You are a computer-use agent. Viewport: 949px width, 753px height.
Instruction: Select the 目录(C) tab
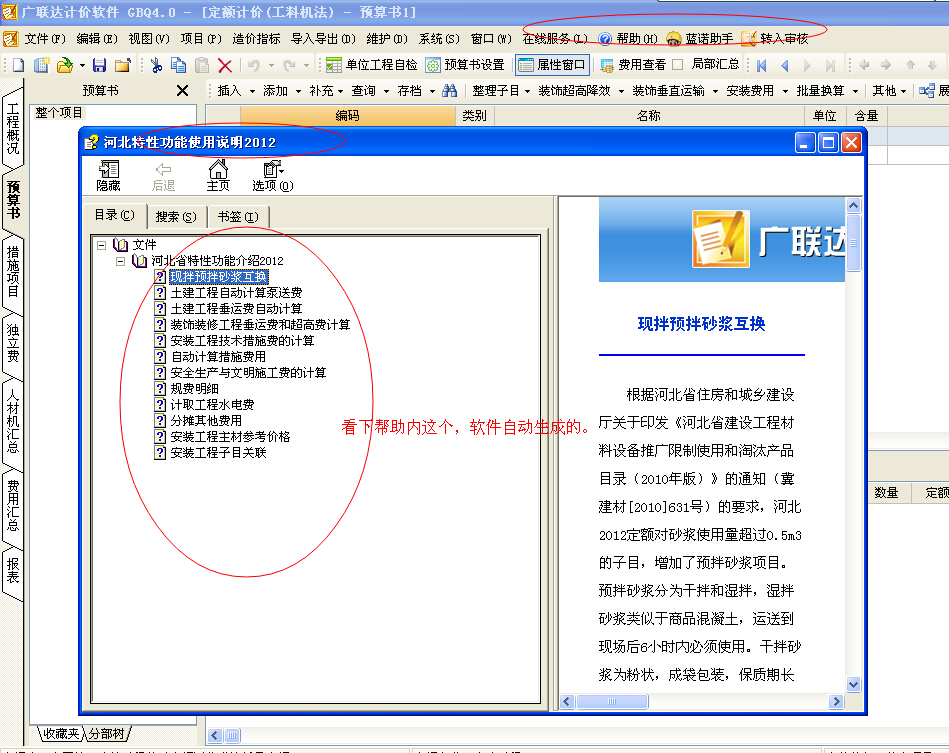pos(115,215)
